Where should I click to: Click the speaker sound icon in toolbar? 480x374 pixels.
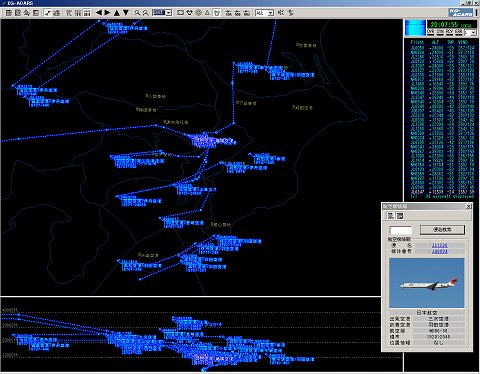pos(281,13)
